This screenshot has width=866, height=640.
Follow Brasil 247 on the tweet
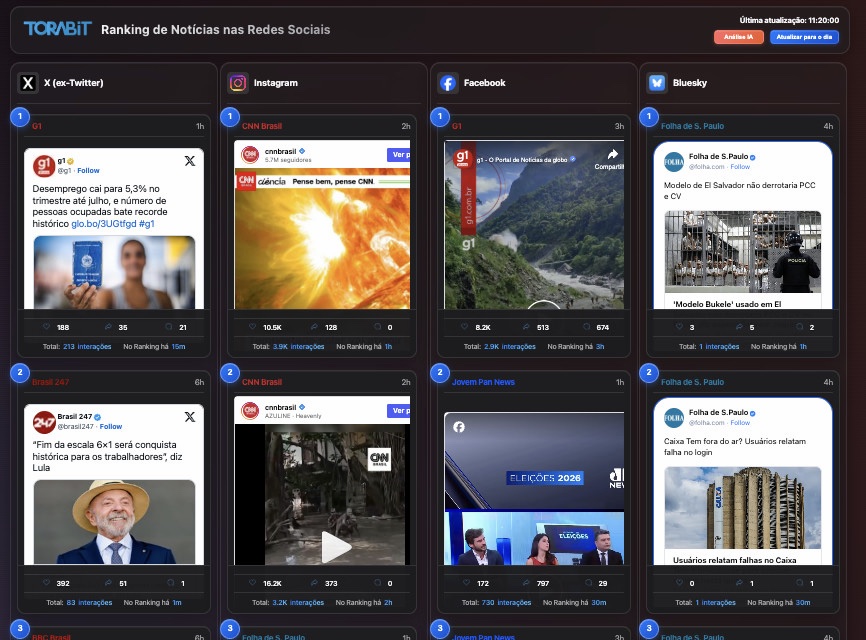click(x=110, y=426)
